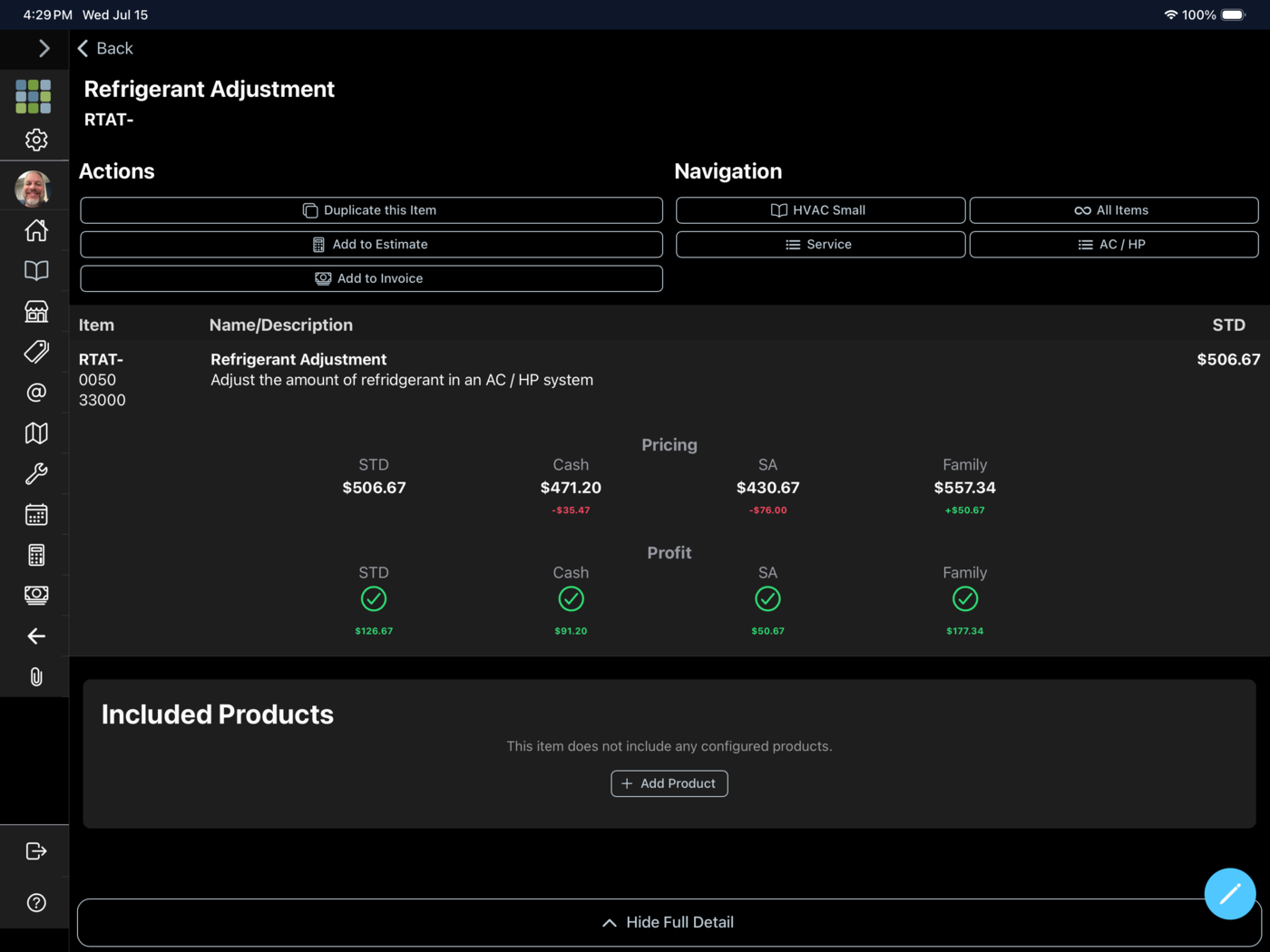Tap the blue pencil edit button
Viewport: 1270px width, 952px height.
(x=1230, y=894)
